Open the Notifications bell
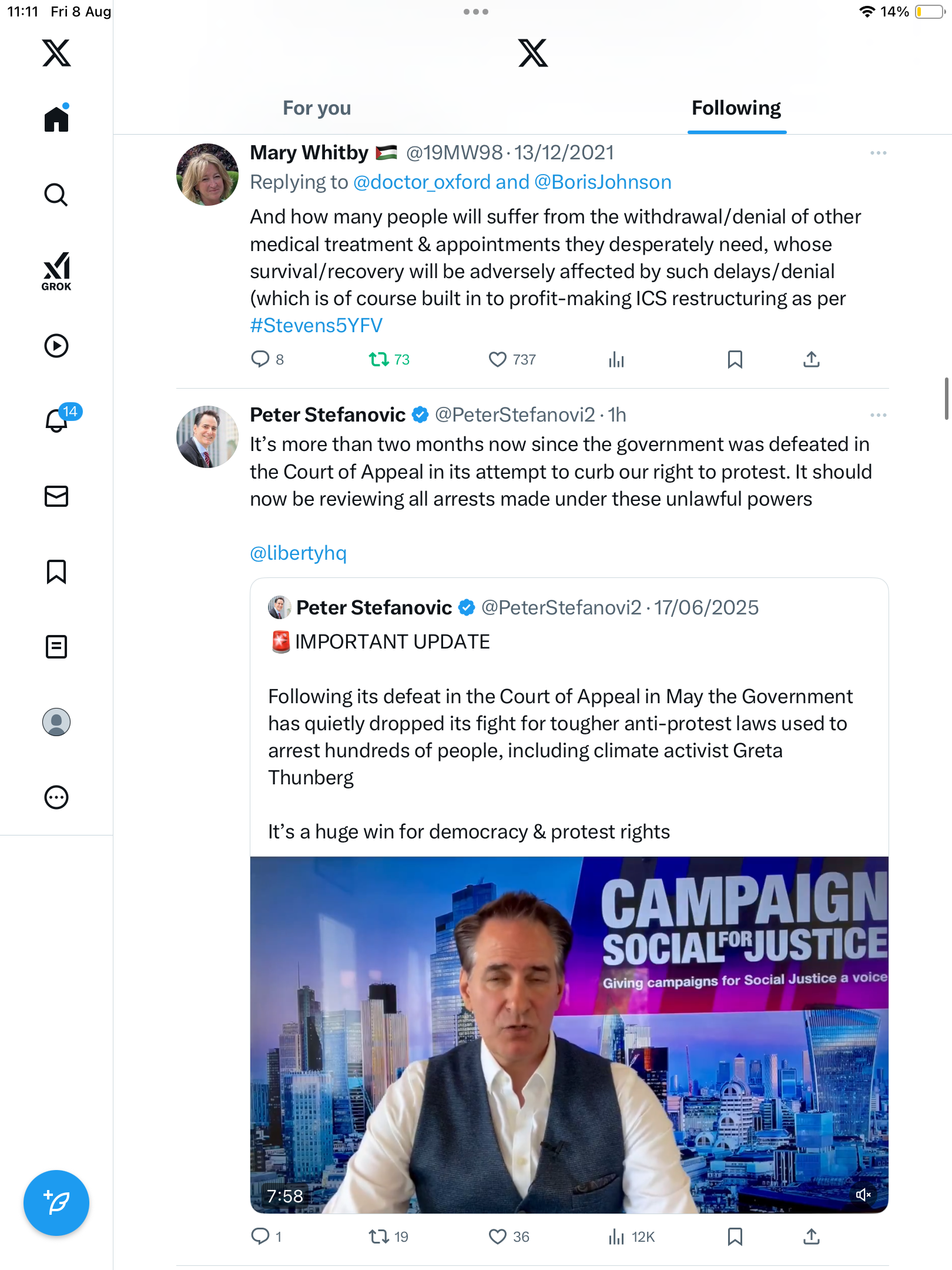The width and height of the screenshot is (952, 1270). coord(56,421)
